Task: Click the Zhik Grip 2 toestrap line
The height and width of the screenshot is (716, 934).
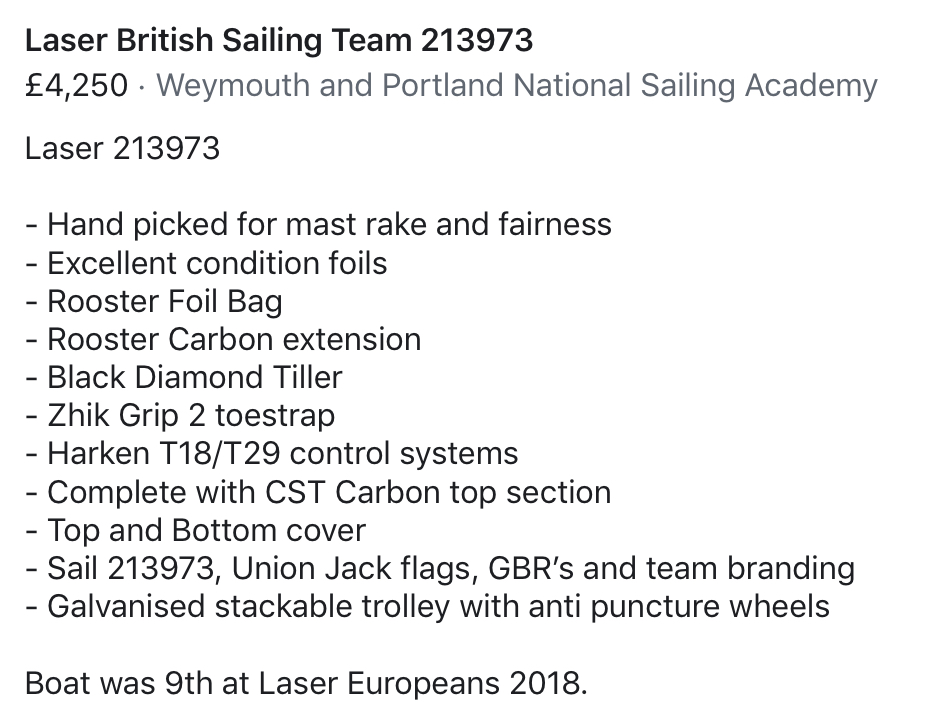Action: pos(180,416)
